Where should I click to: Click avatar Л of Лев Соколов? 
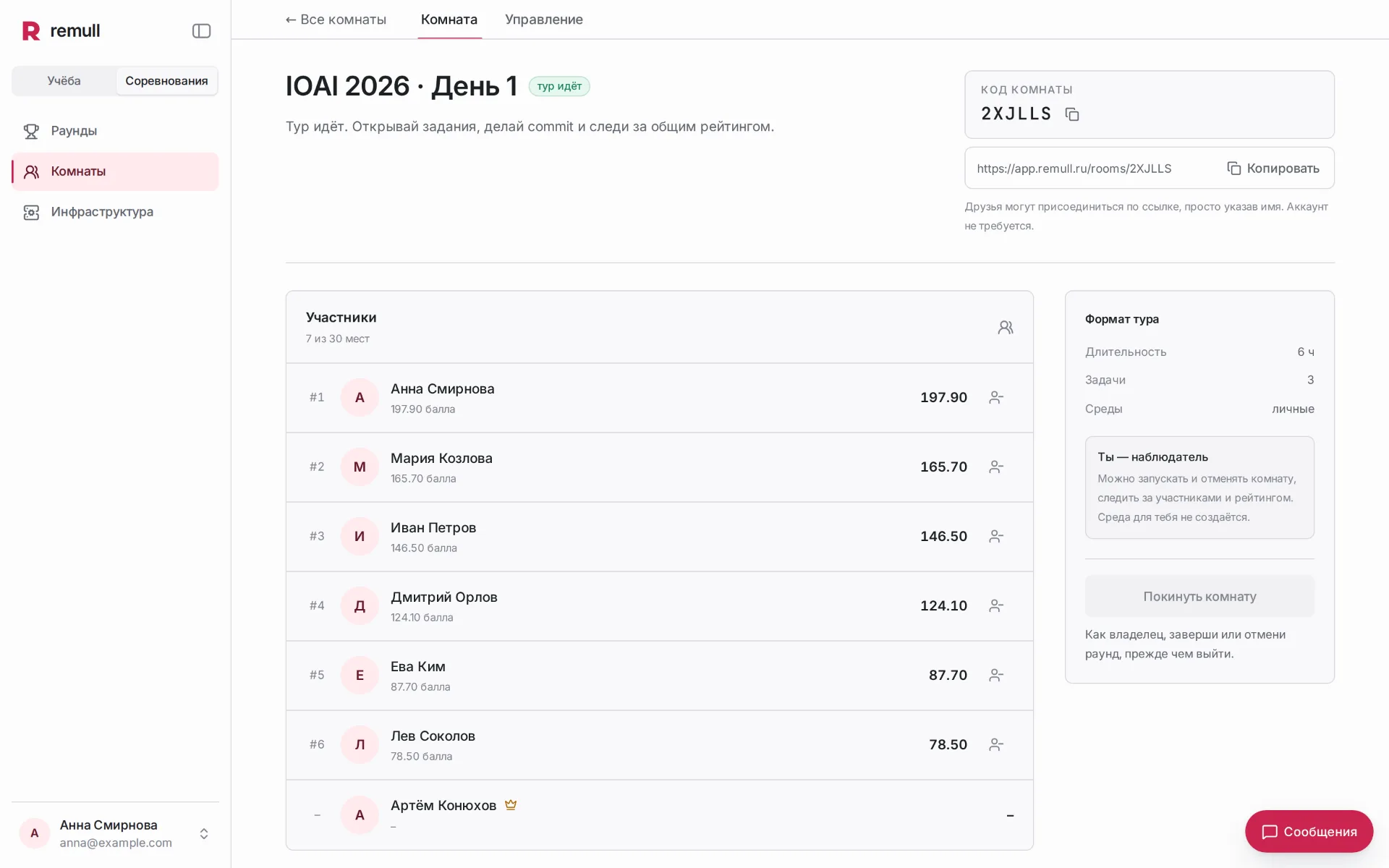coord(360,744)
